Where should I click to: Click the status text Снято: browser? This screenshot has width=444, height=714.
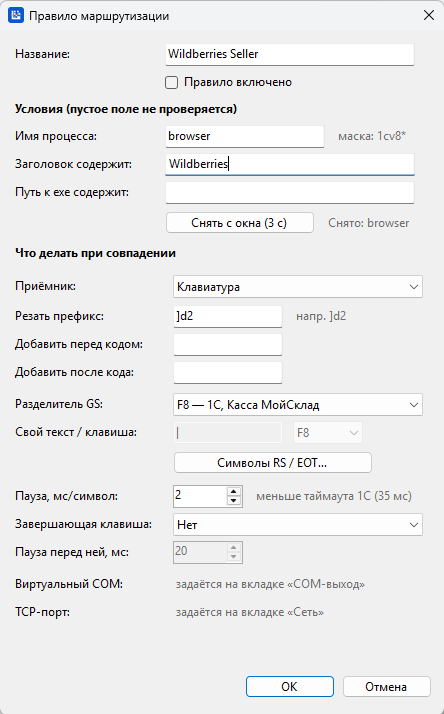coord(368,223)
